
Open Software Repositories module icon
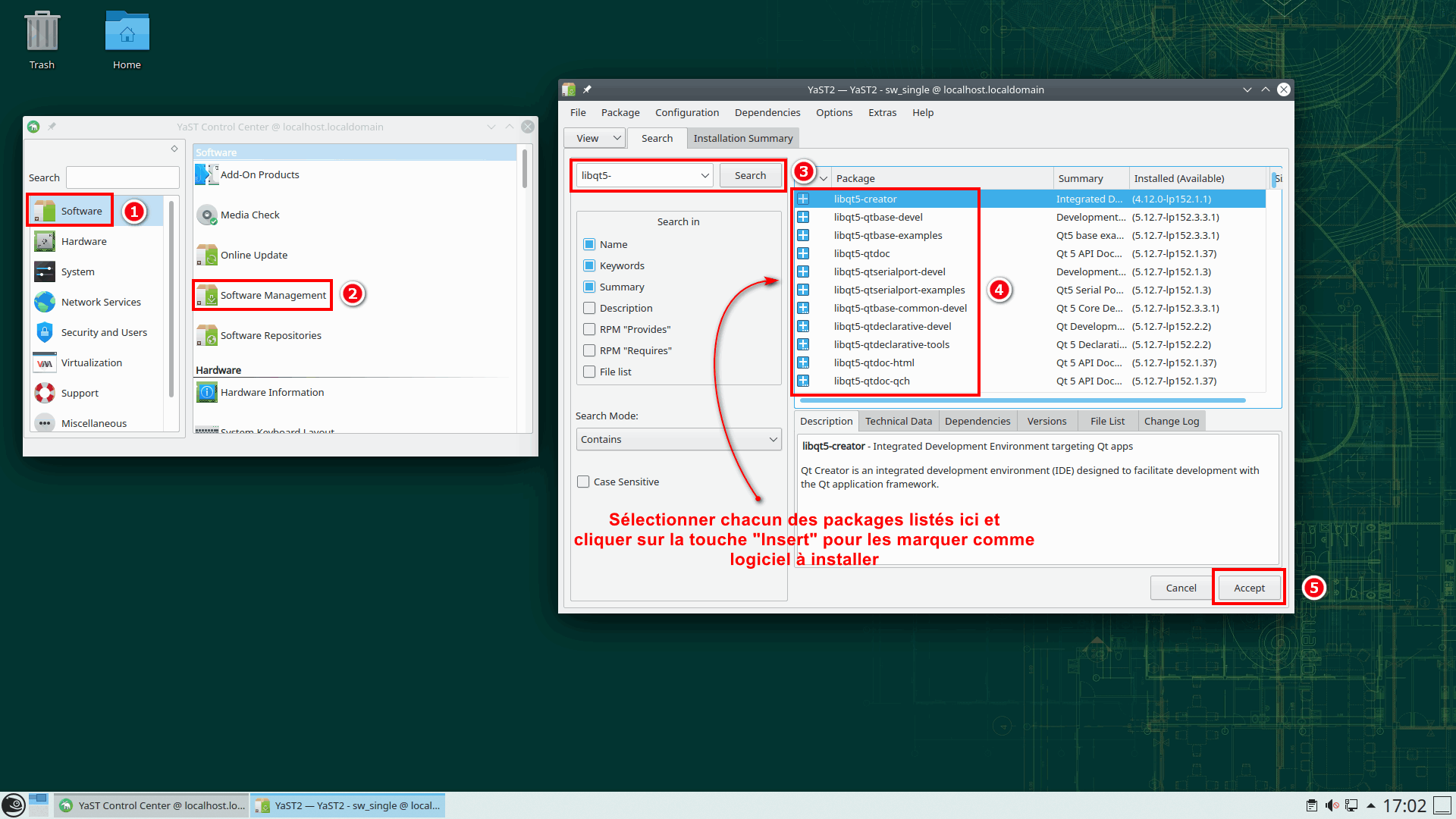(x=206, y=335)
